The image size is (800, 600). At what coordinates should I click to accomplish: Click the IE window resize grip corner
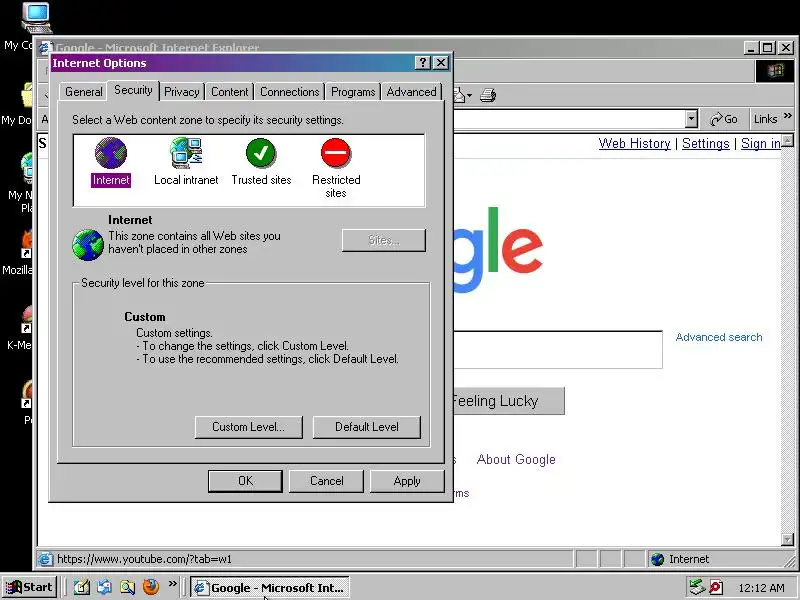tap(790, 561)
